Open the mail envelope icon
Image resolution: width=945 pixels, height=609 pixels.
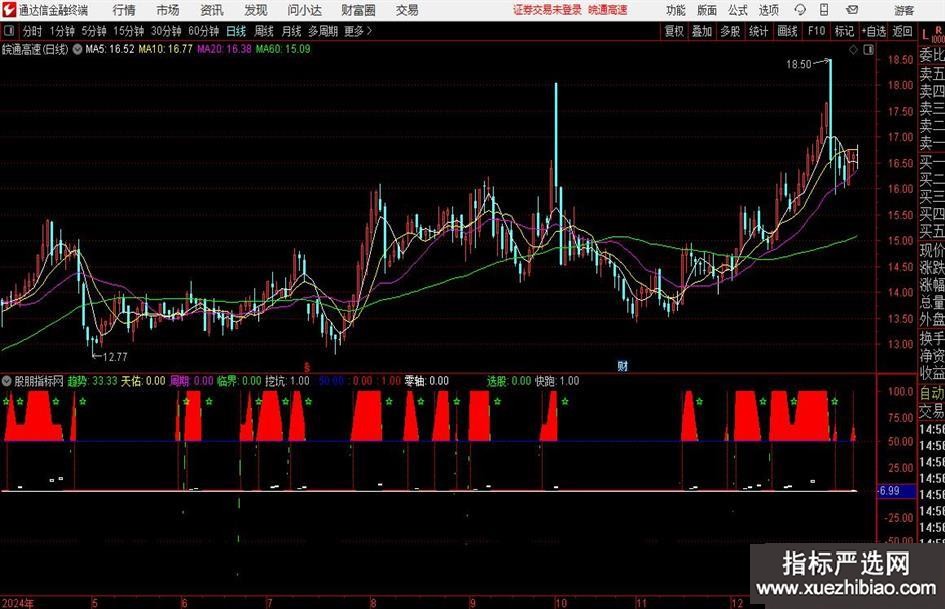(852, 10)
